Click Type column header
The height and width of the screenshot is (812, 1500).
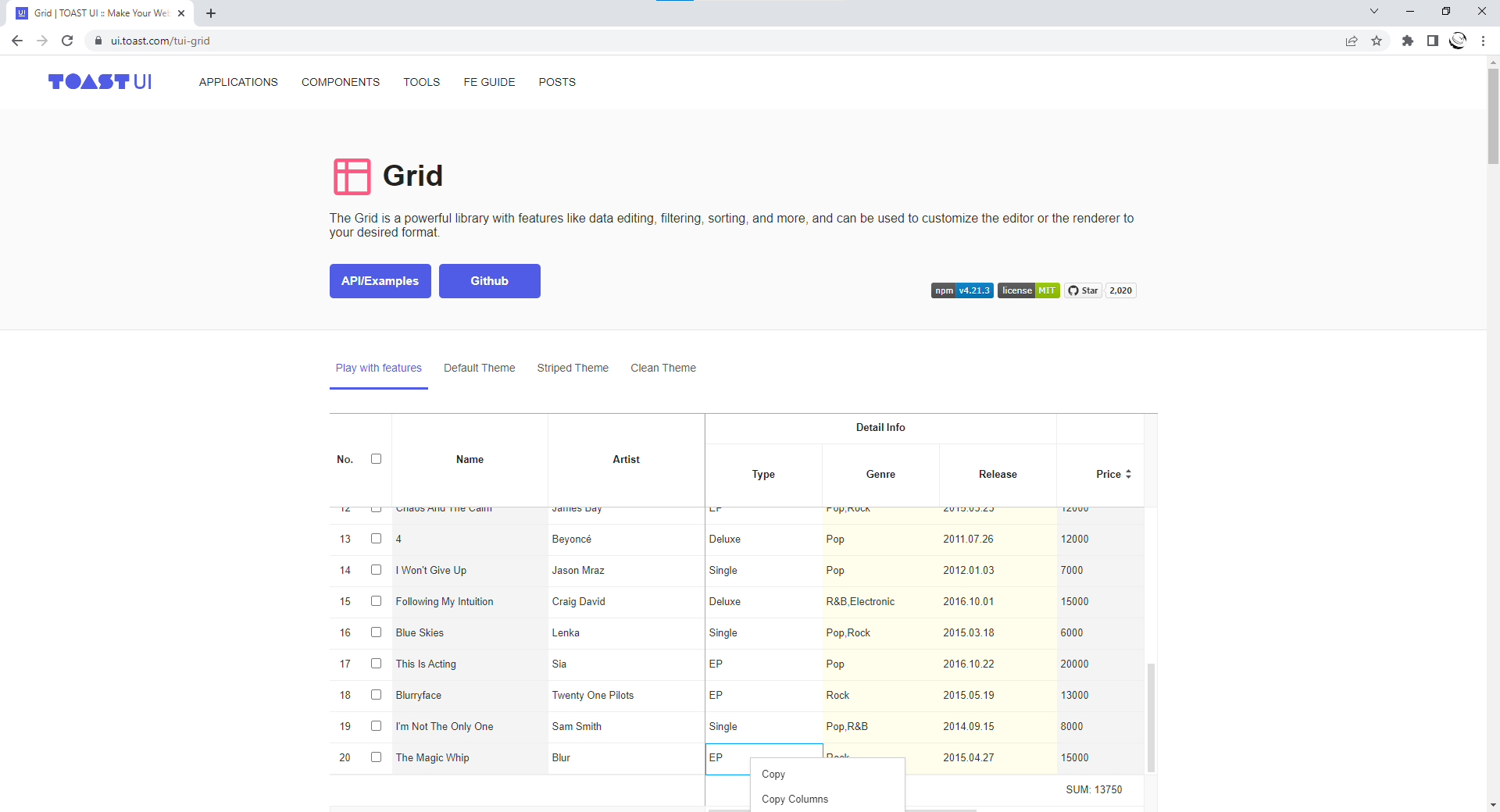tap(763, 474)
